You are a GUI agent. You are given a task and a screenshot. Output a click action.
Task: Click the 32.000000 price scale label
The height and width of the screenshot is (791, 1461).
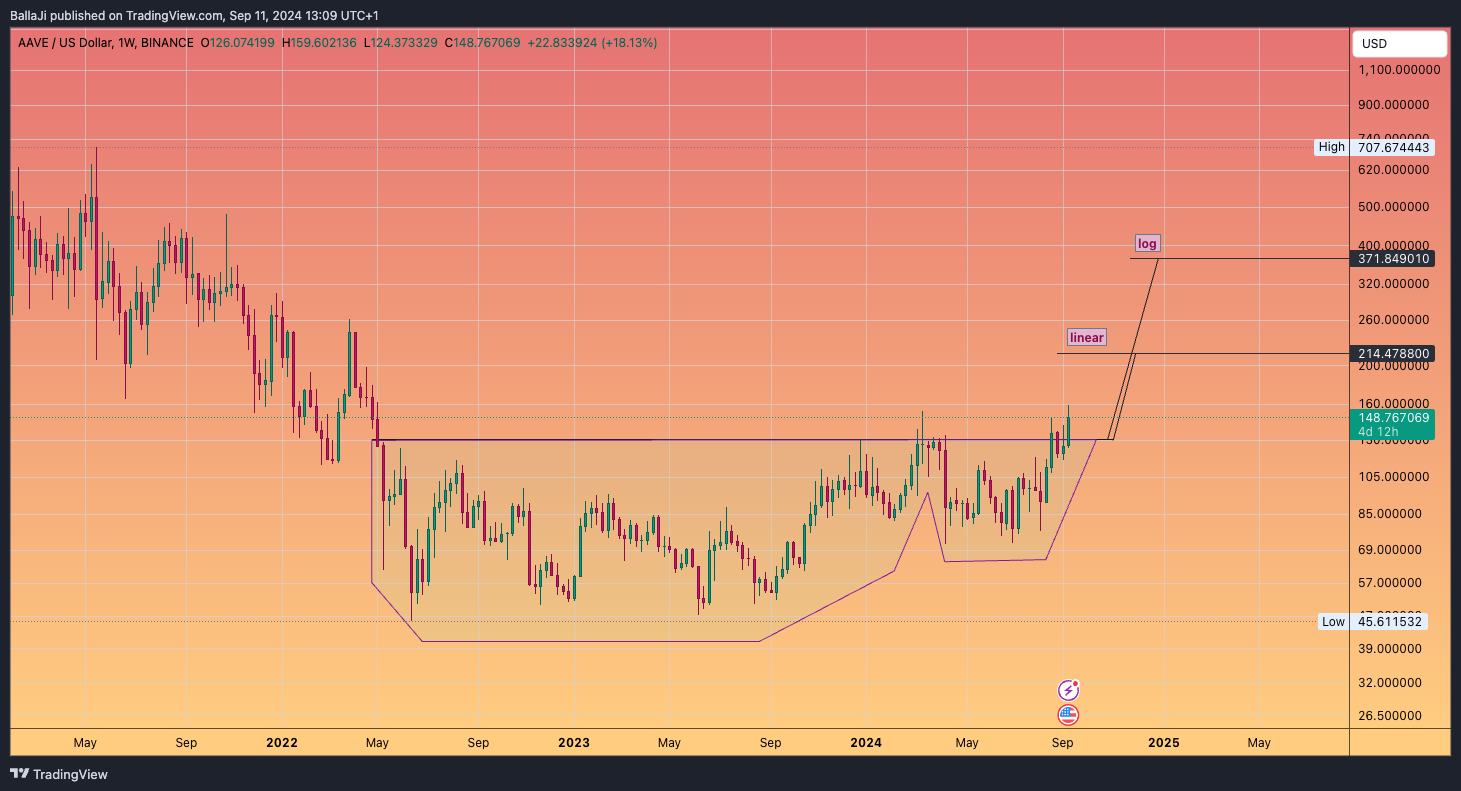pos(1390,682)
